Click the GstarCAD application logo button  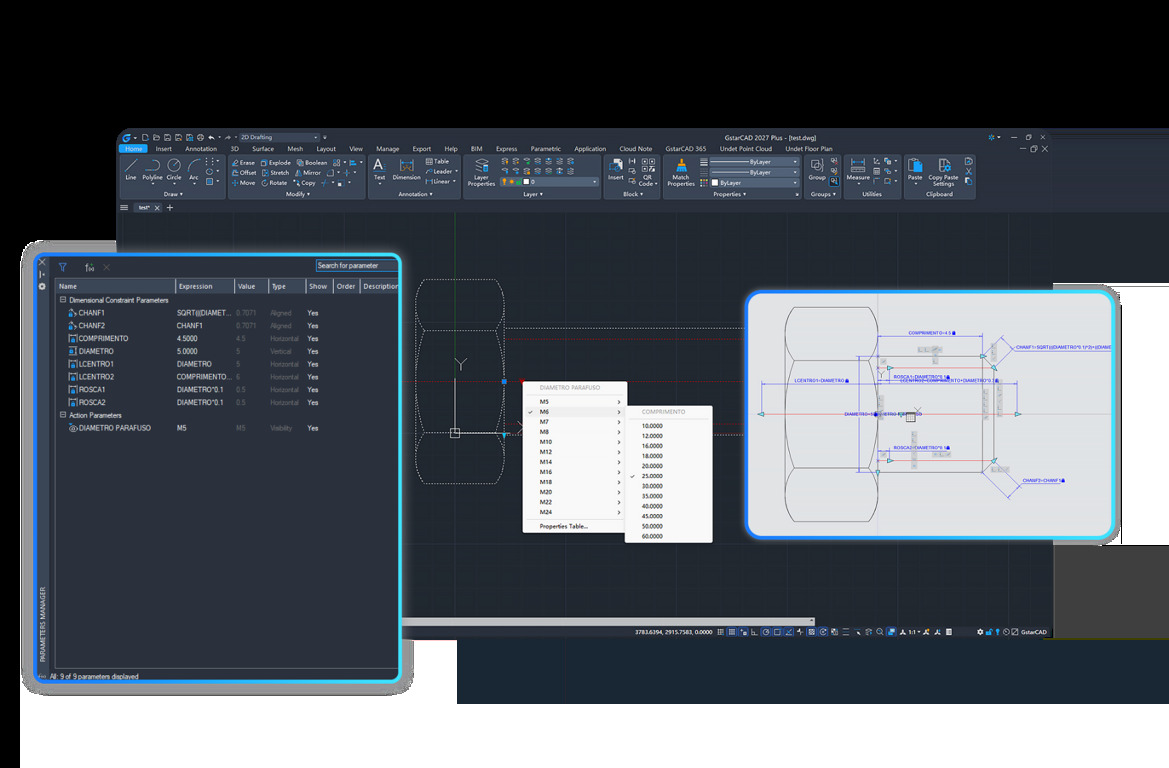[127, 137]
